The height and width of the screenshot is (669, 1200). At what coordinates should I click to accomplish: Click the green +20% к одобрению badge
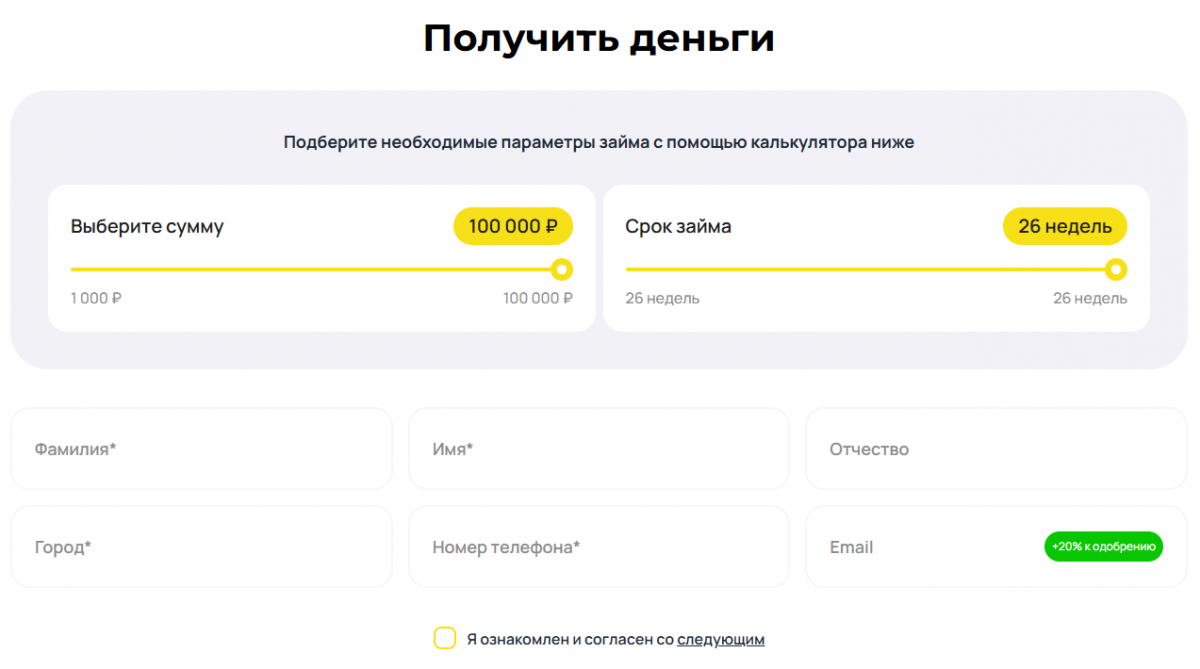pyautogui.click(x=1103, y=547)
